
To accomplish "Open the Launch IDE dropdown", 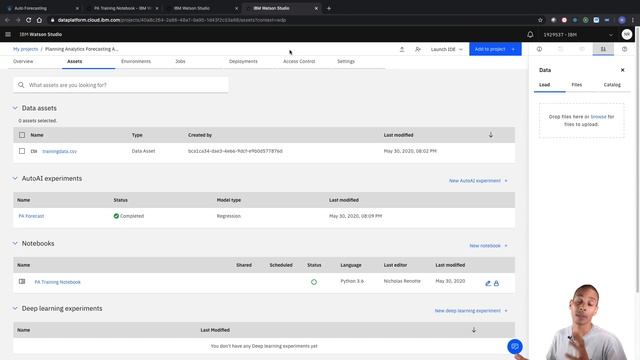I will click(x=447, y=49).
